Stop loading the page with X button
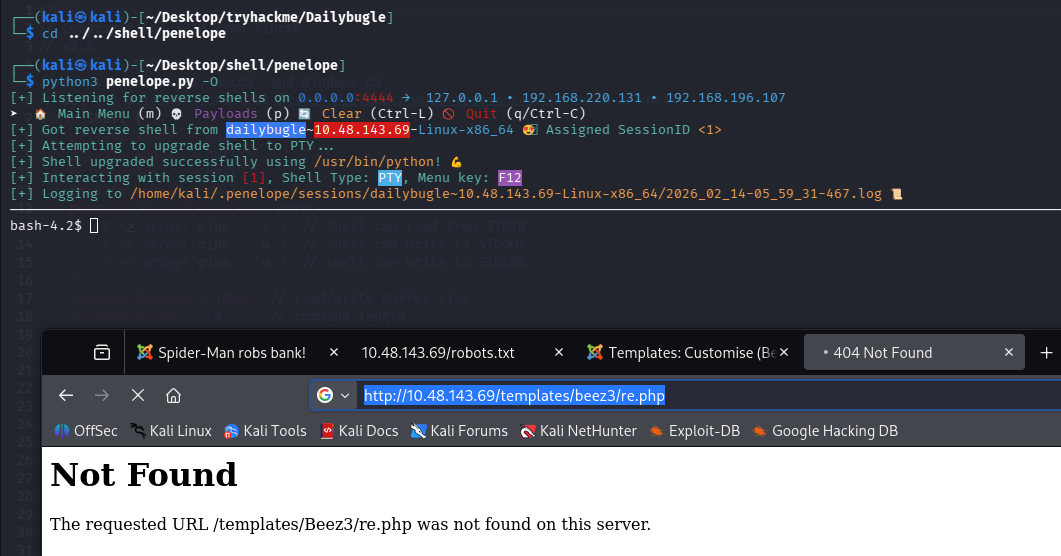The height and width of the screenshot is (556, 1061). click(138, 395)
